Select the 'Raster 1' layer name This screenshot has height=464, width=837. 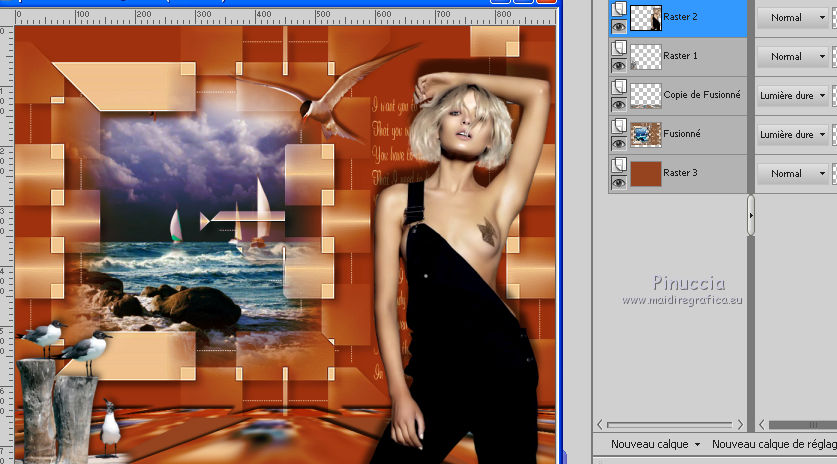coord(680,56)
